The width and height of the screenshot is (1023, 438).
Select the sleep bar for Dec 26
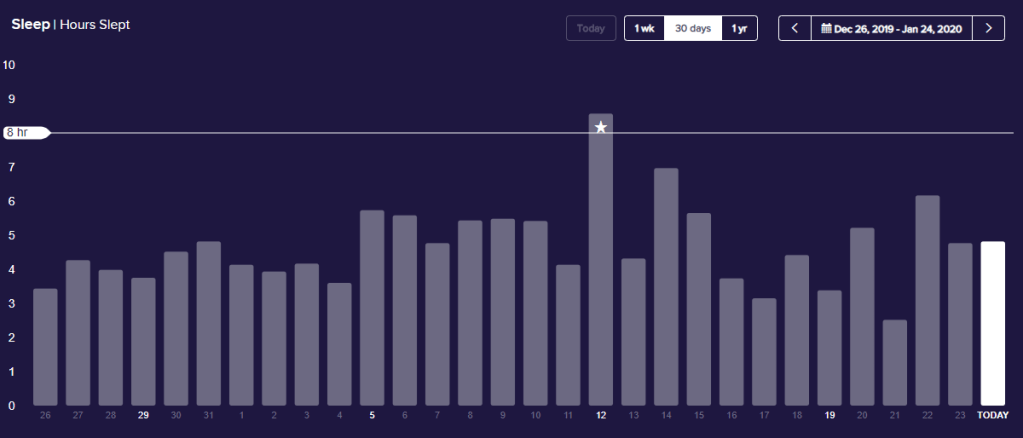pos(45,346)
